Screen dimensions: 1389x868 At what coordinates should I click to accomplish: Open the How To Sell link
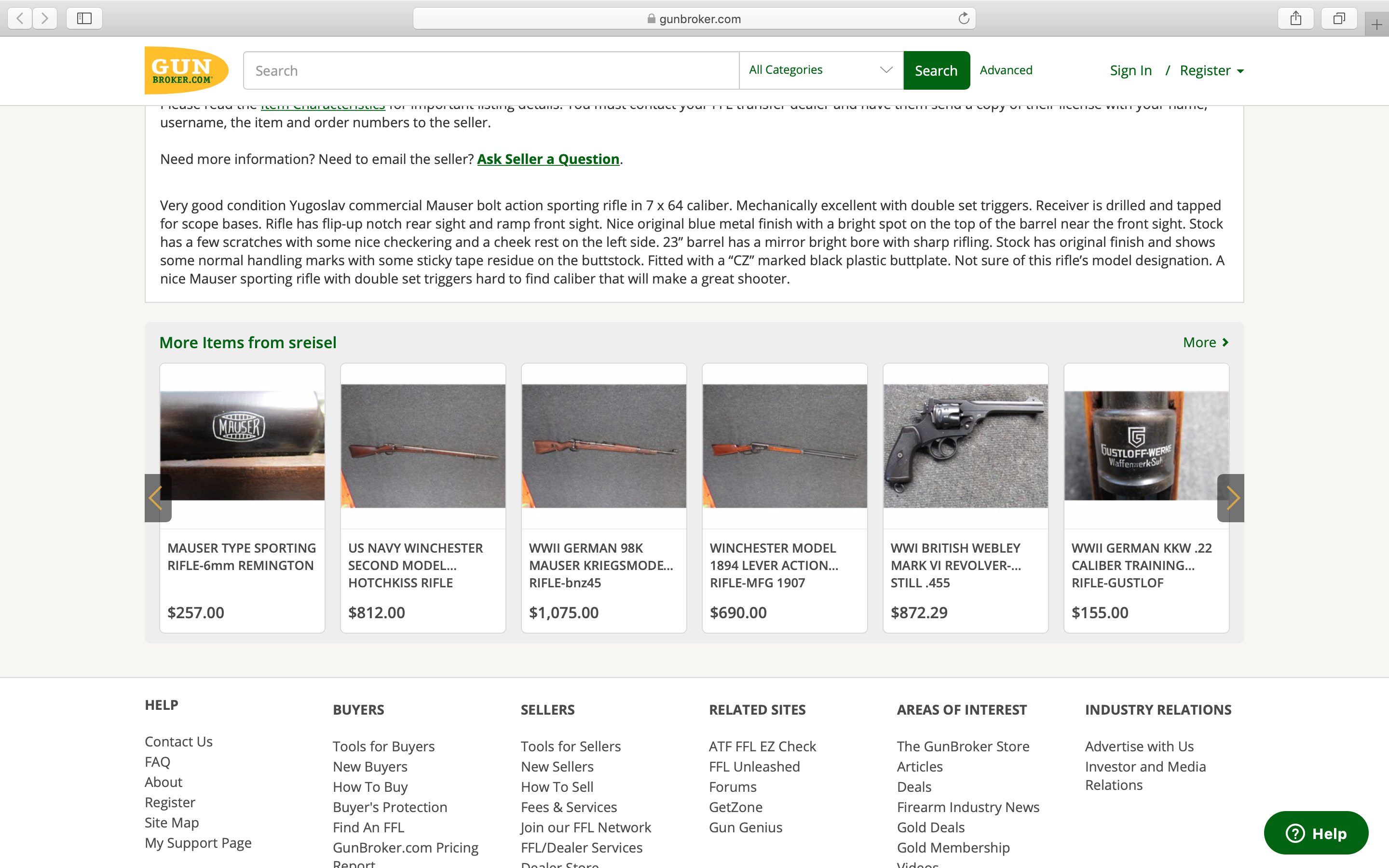point(557,787)
